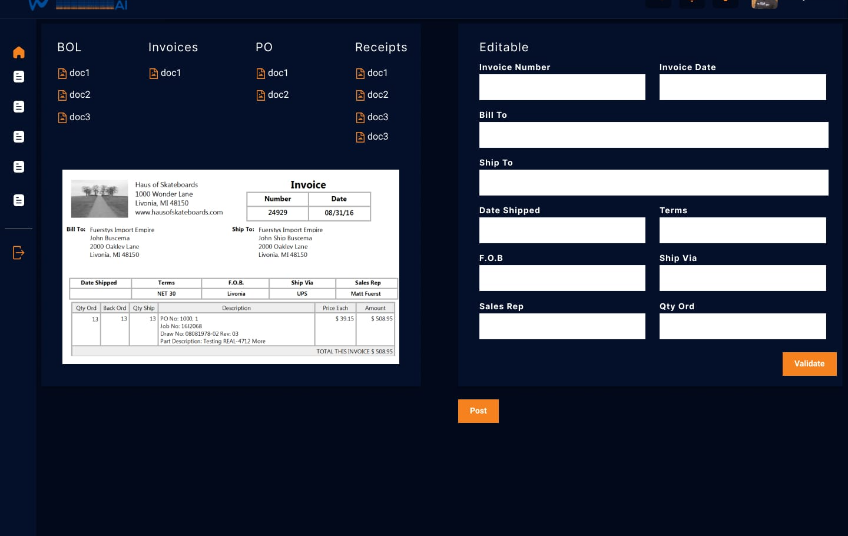Select the Bill To input box
Viewport: 848px width, 536px height.
653,135
